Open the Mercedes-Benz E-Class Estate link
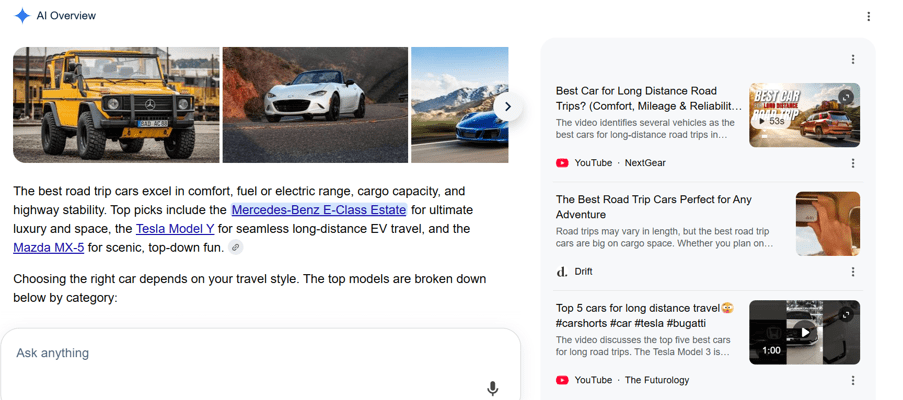 tap(319, 209)
